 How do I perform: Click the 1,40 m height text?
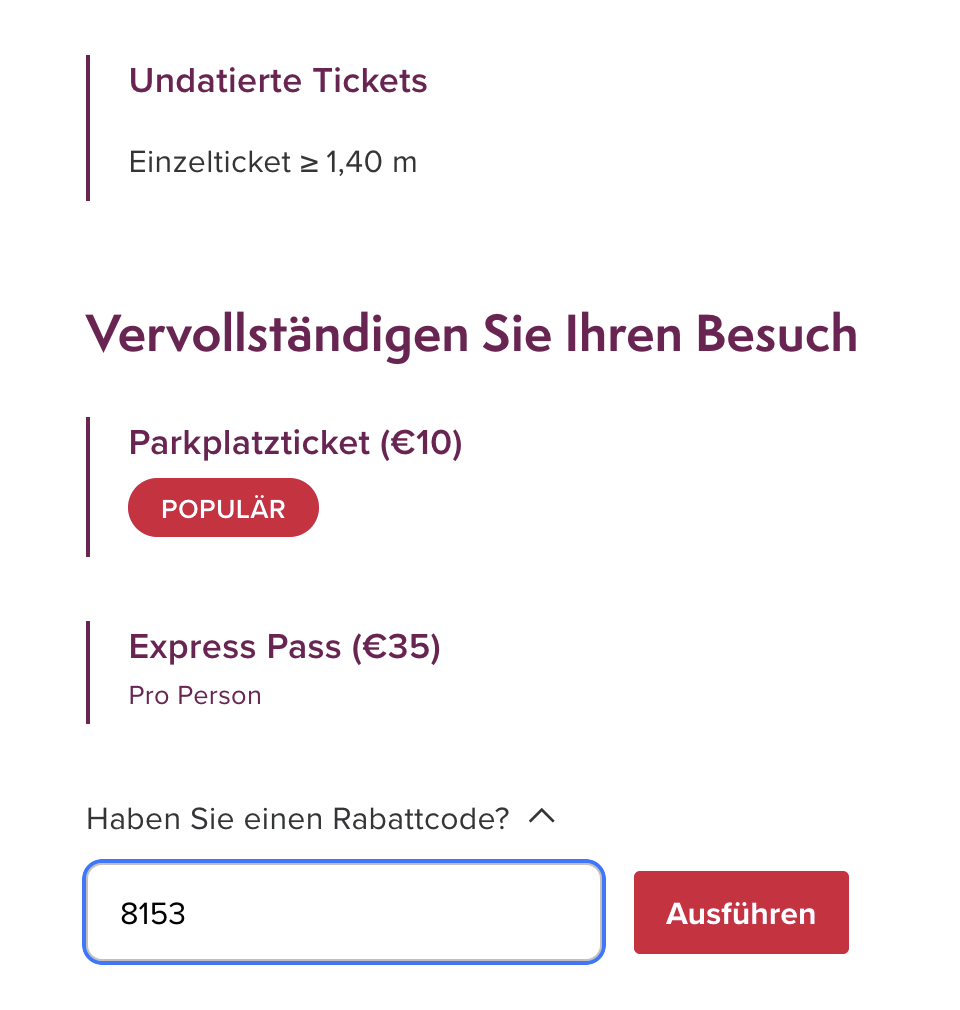pyautogui.click(x=371, y=162)
